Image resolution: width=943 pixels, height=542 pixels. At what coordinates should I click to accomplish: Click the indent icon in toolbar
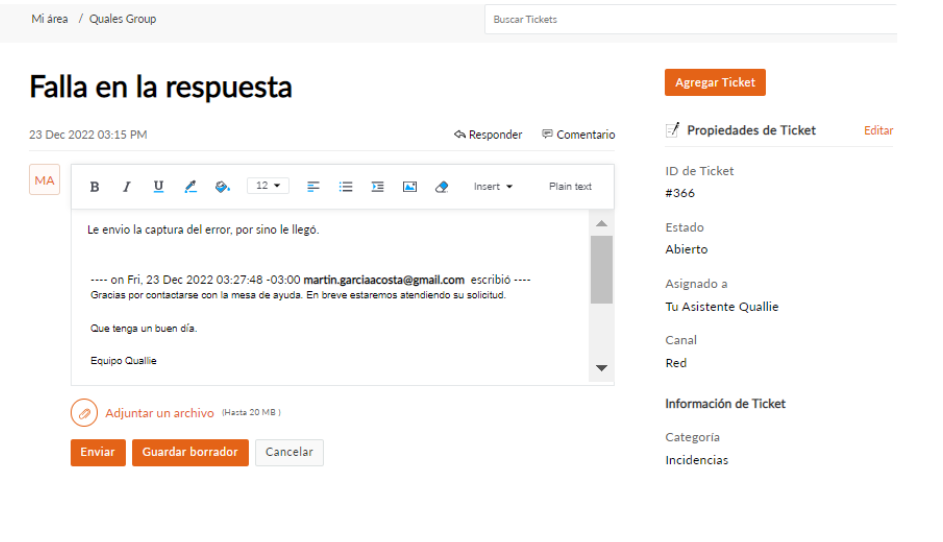[377, 187]
